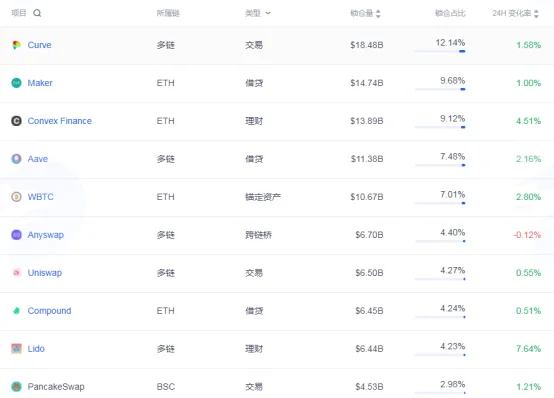Click the Aave ghost logo icon
Image resolution: width=554 pixels, height=398 pixels.
pos(16,159)
